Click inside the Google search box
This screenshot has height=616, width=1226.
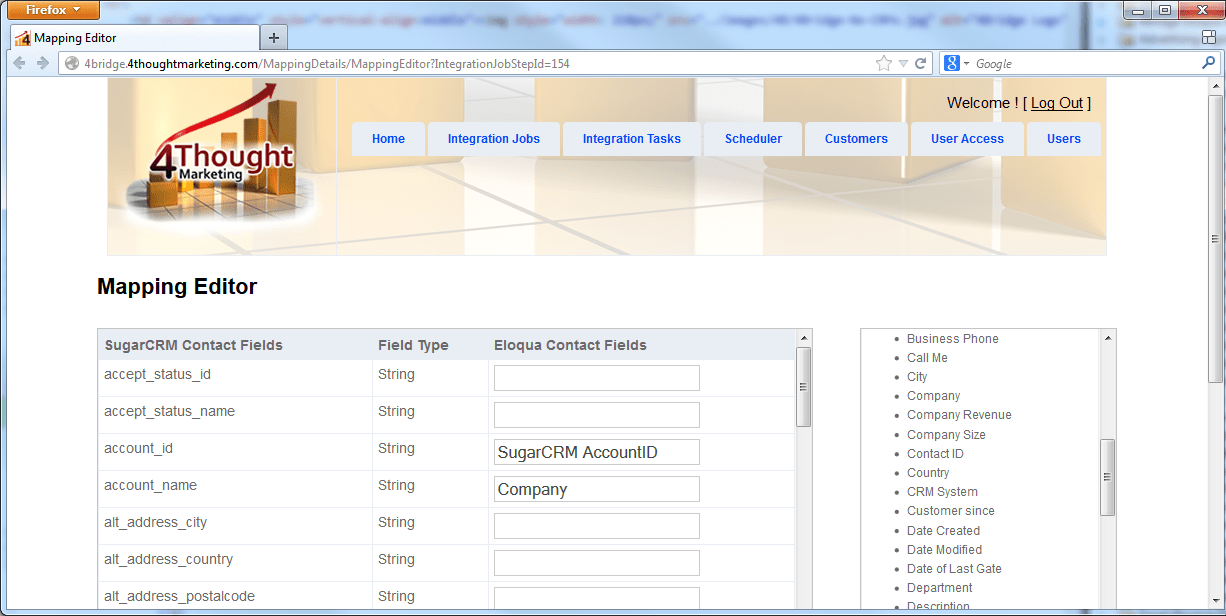[x=1085, y=63]
